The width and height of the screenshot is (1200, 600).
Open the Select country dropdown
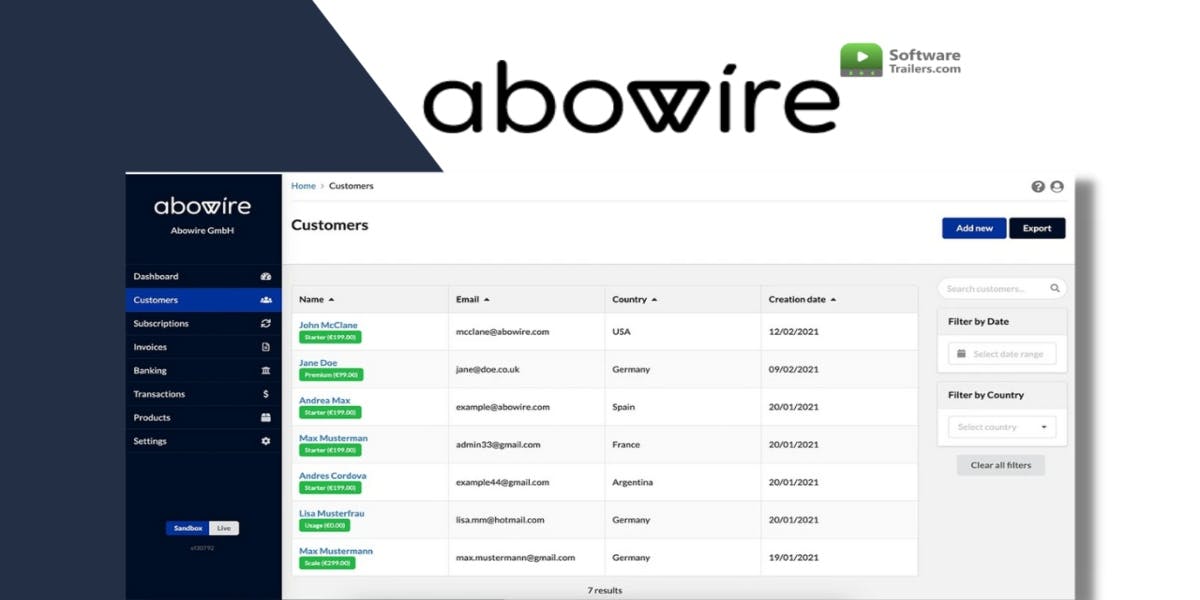(1002, 427)
